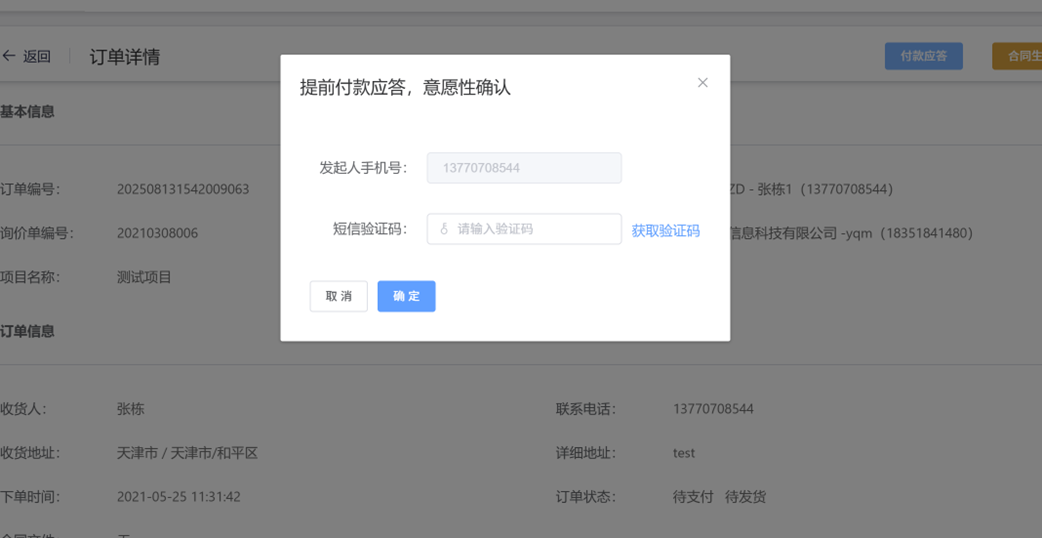
Task: Click the 联系电话 value 13770708544
Action: 713,409
